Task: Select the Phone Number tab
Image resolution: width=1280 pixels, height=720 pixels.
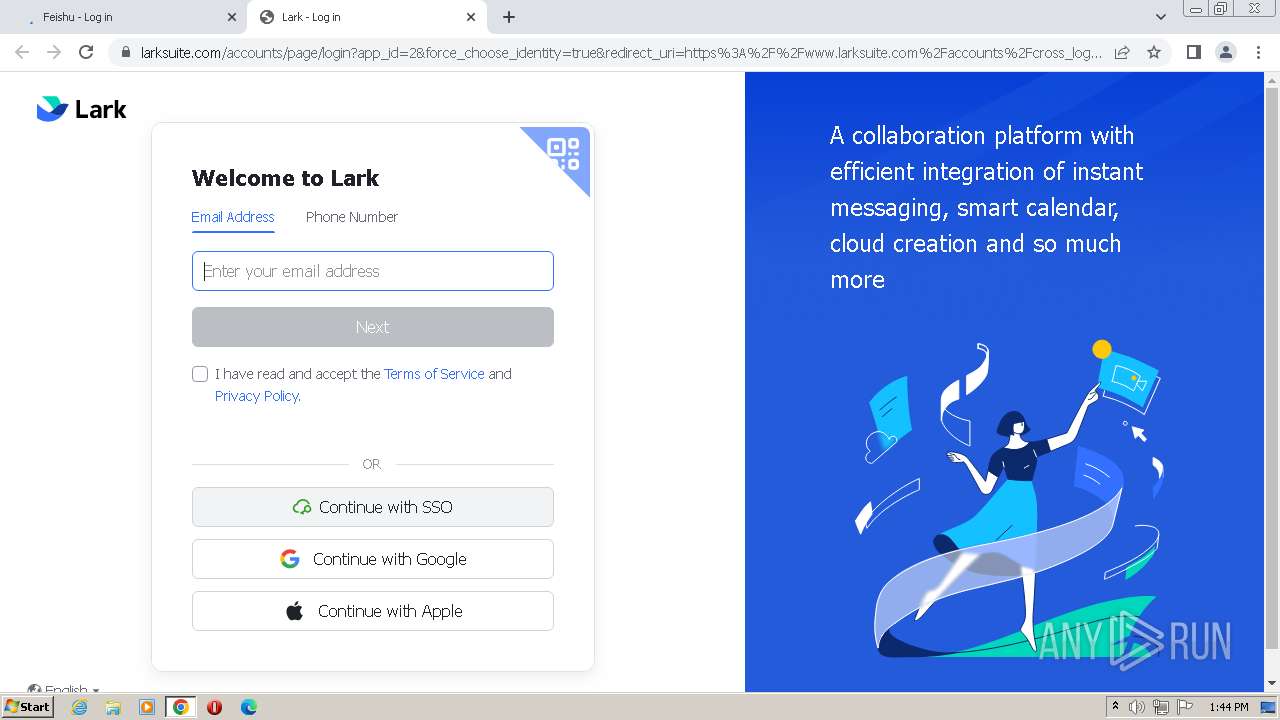Action: 352,217
